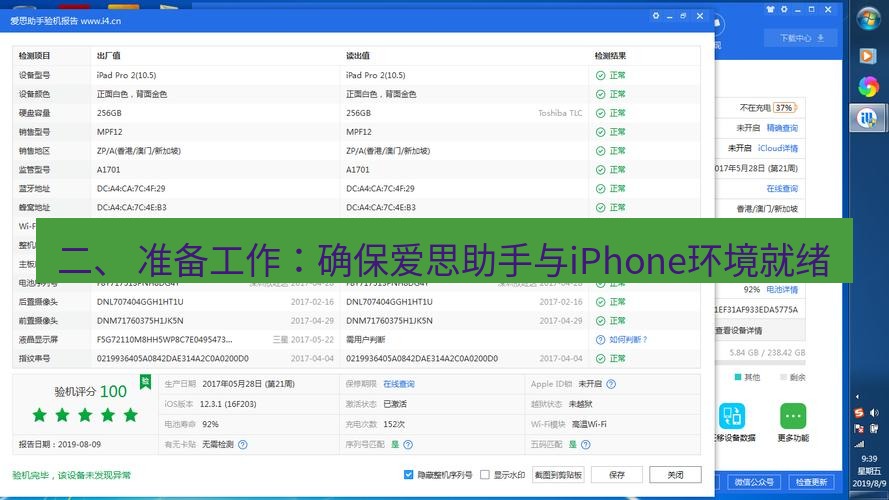Image resolution: width=889 pixels, height=500 pixels.
Task: Select 5.84 GB / 238.42 GB storage text
Action: [767, 353]
